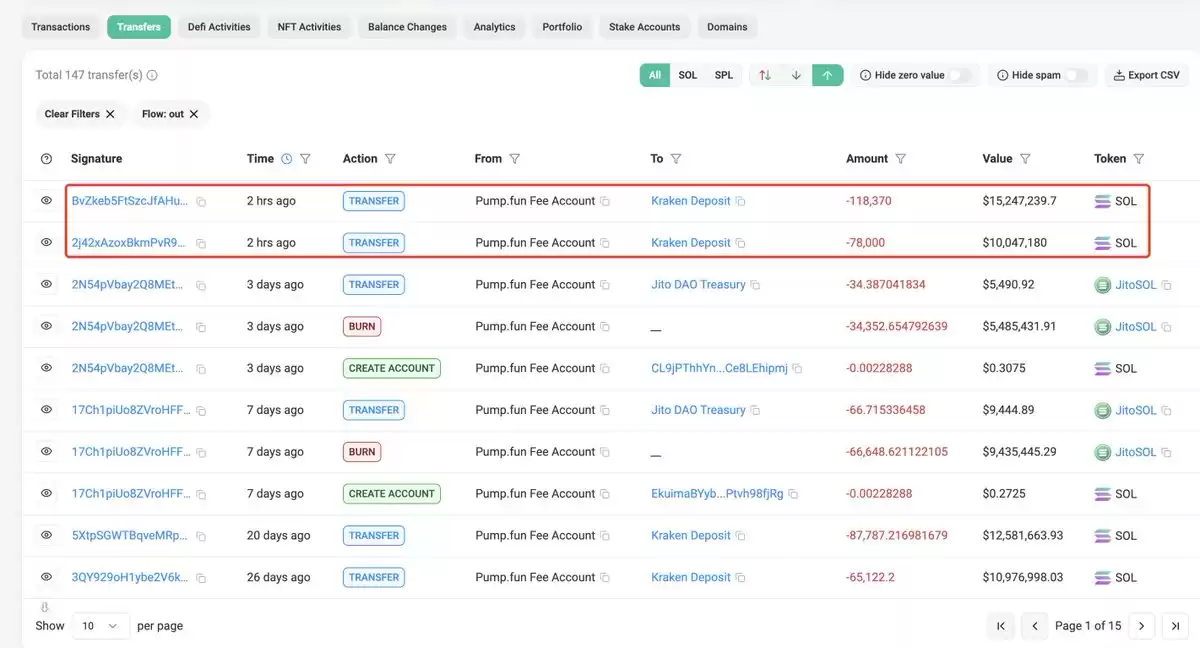Open the BvZkeb5FtSzcJfAHu signature link
Image resolution: width=1200 pixels, height=648 pixels.
pyautogui.click(x=129, y=201)
